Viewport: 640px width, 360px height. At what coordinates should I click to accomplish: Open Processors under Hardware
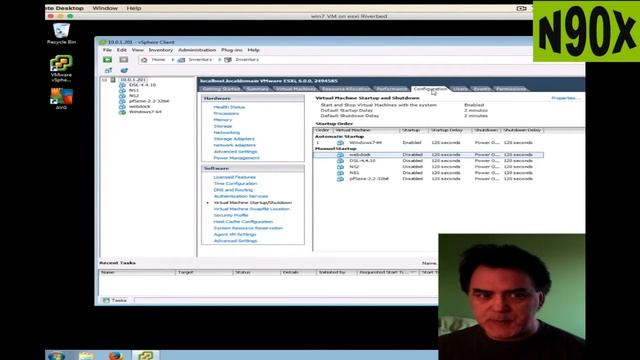226,113
